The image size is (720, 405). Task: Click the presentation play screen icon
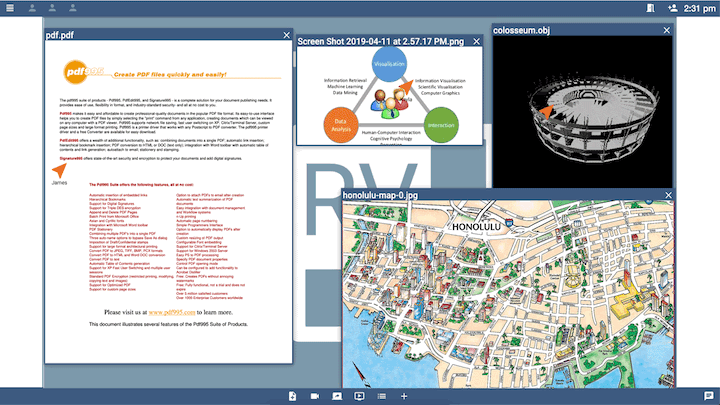[x=359, y=396]
